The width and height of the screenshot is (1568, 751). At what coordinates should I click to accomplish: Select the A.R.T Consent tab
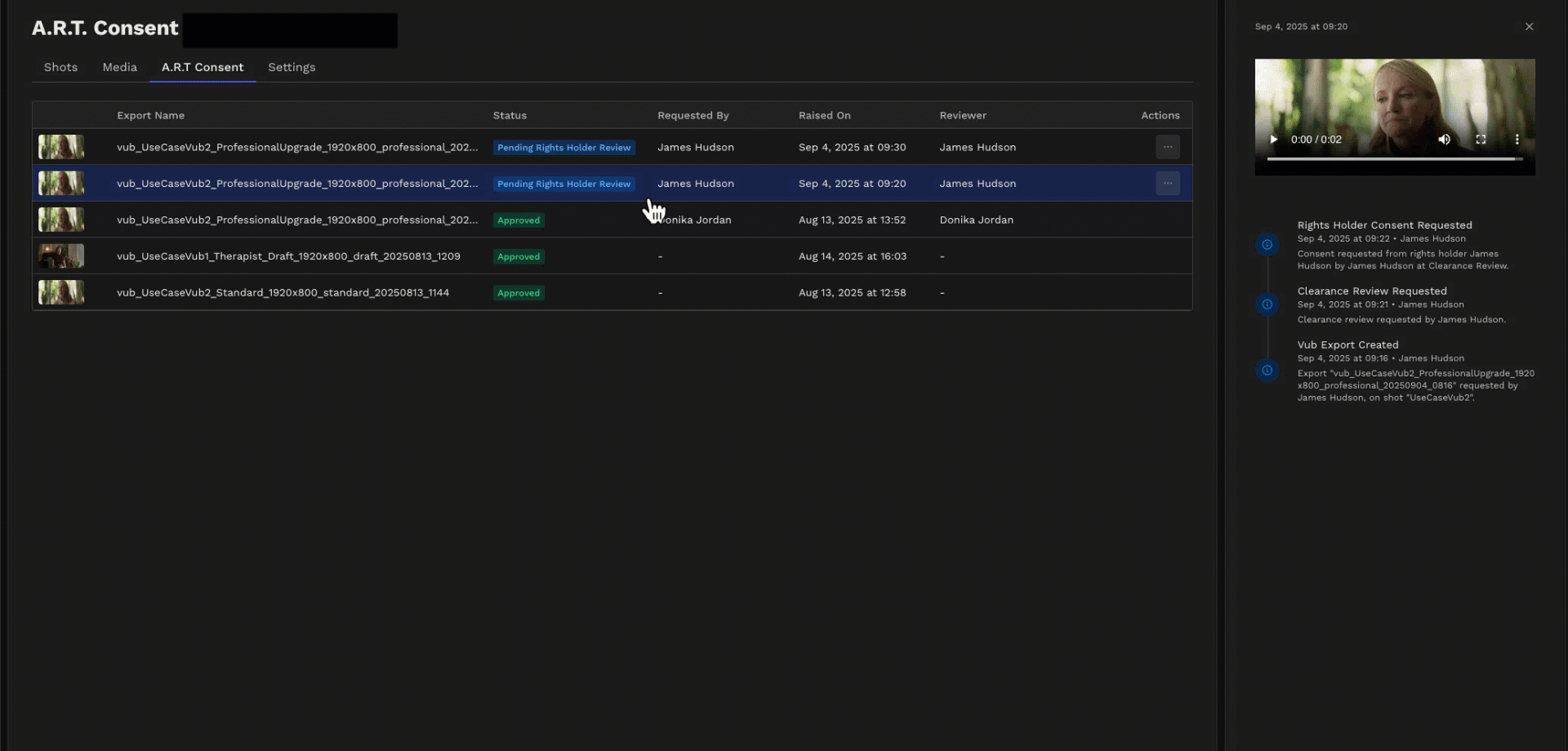click(x=203, y=68)
